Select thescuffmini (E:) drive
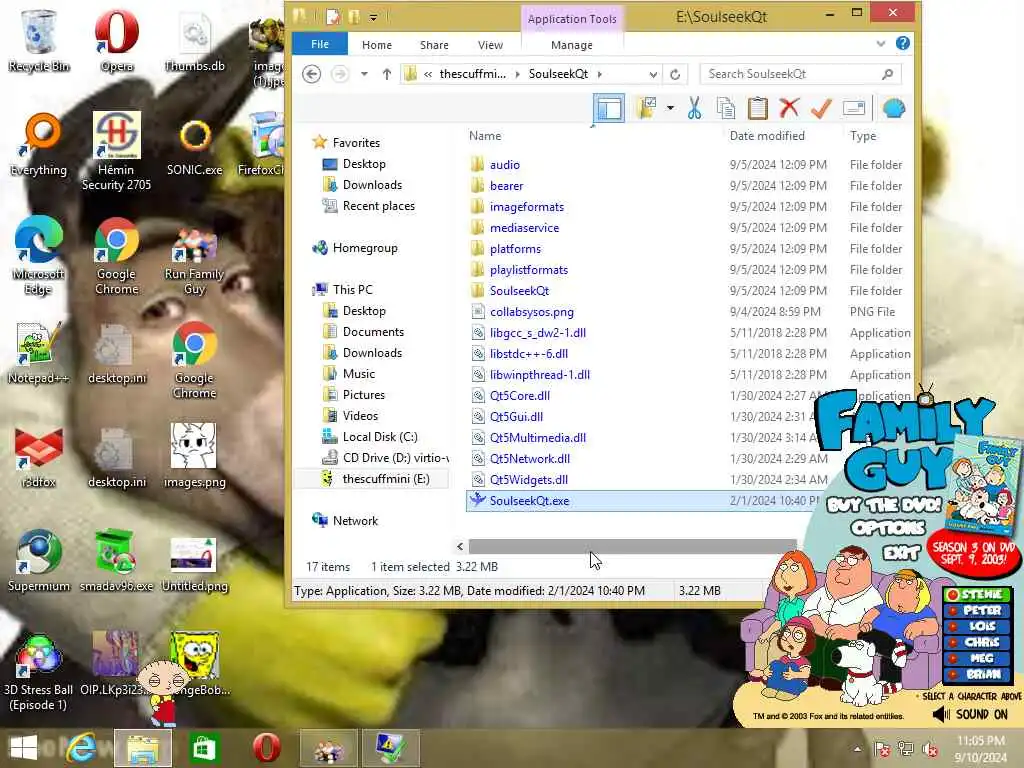The width and height of the screenshot is (1024, 768). (x=386, y=479)
